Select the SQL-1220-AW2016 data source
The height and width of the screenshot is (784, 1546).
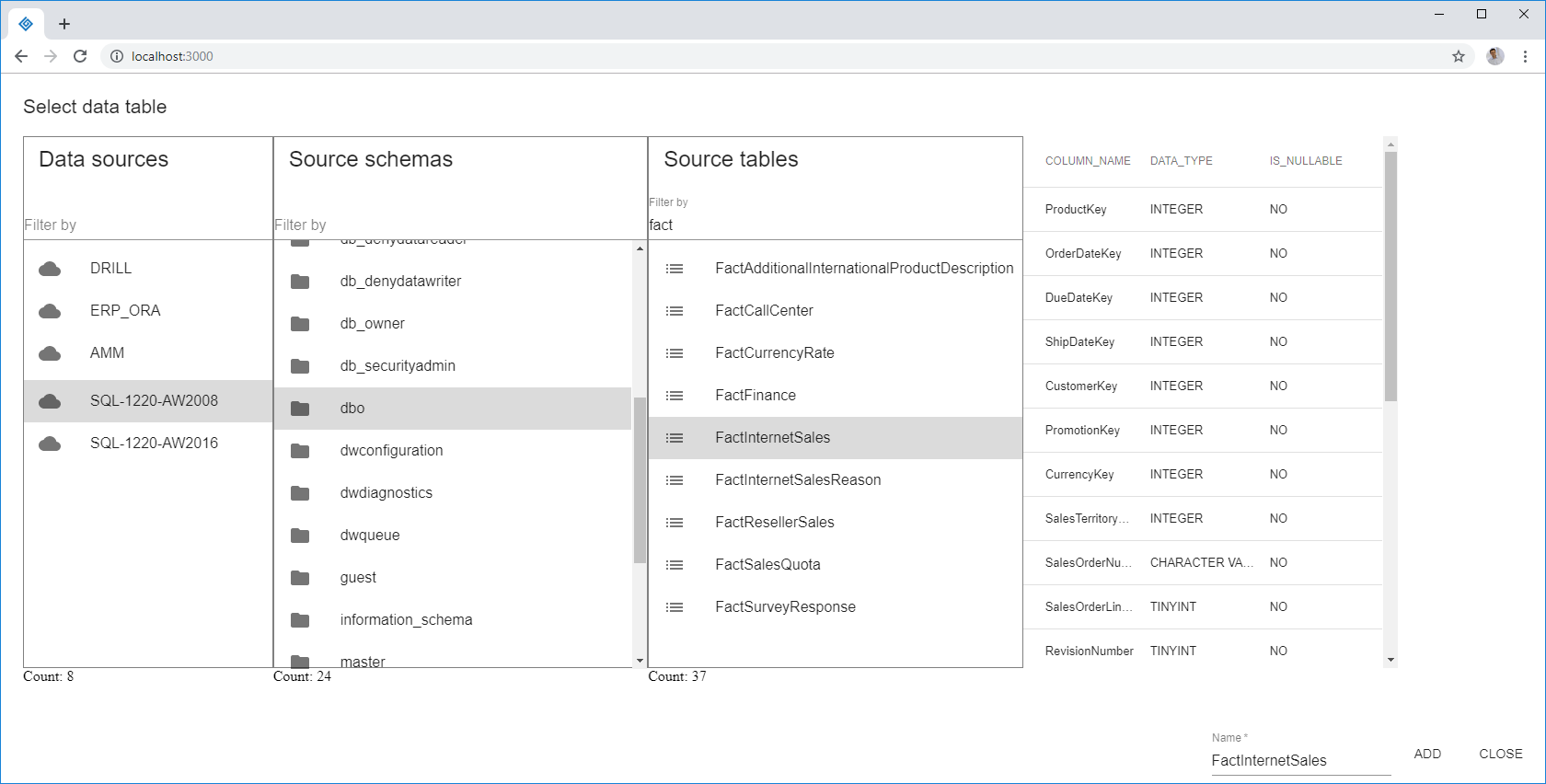154,444
